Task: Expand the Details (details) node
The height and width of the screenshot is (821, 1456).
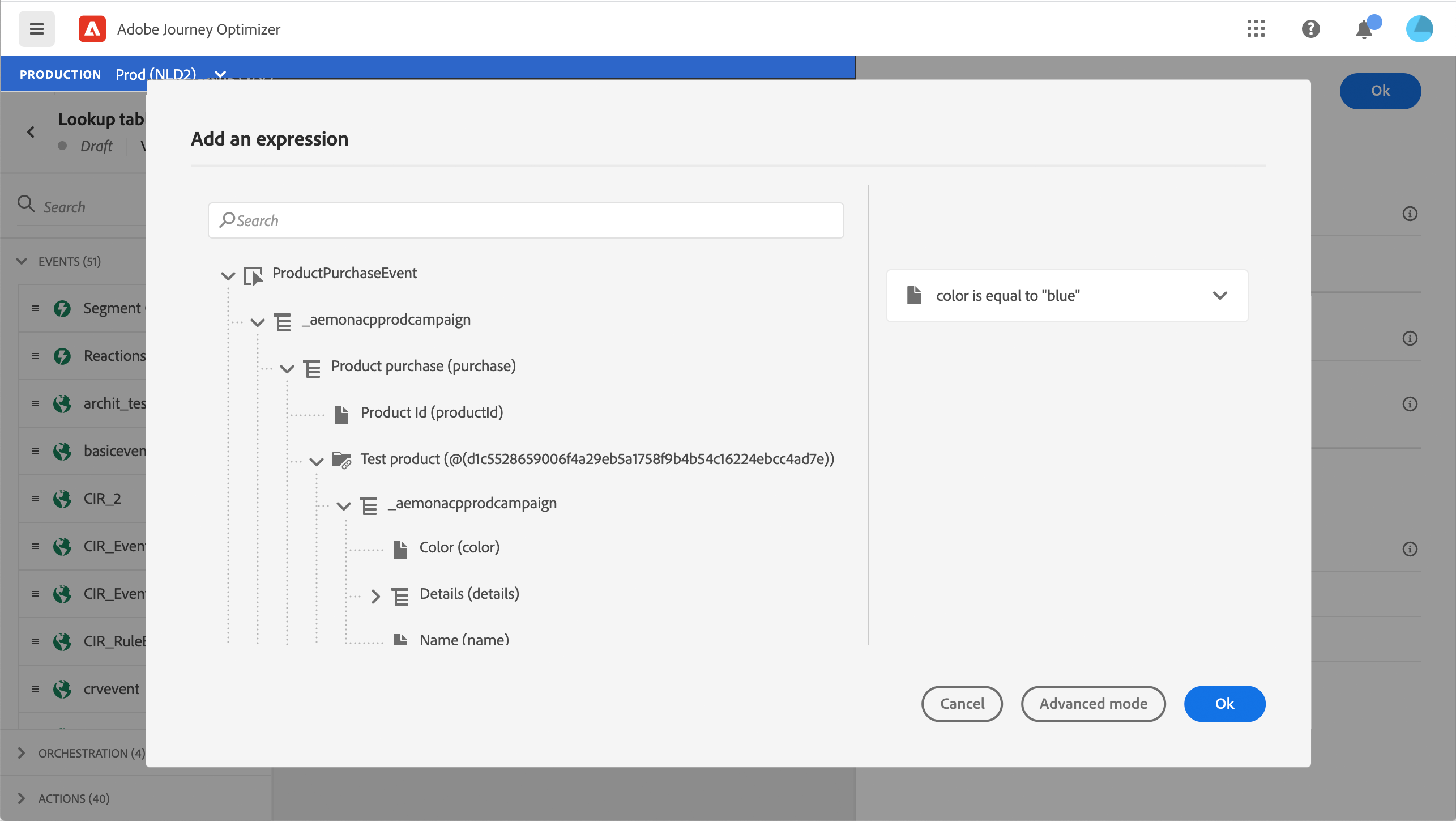Action: 375,595
